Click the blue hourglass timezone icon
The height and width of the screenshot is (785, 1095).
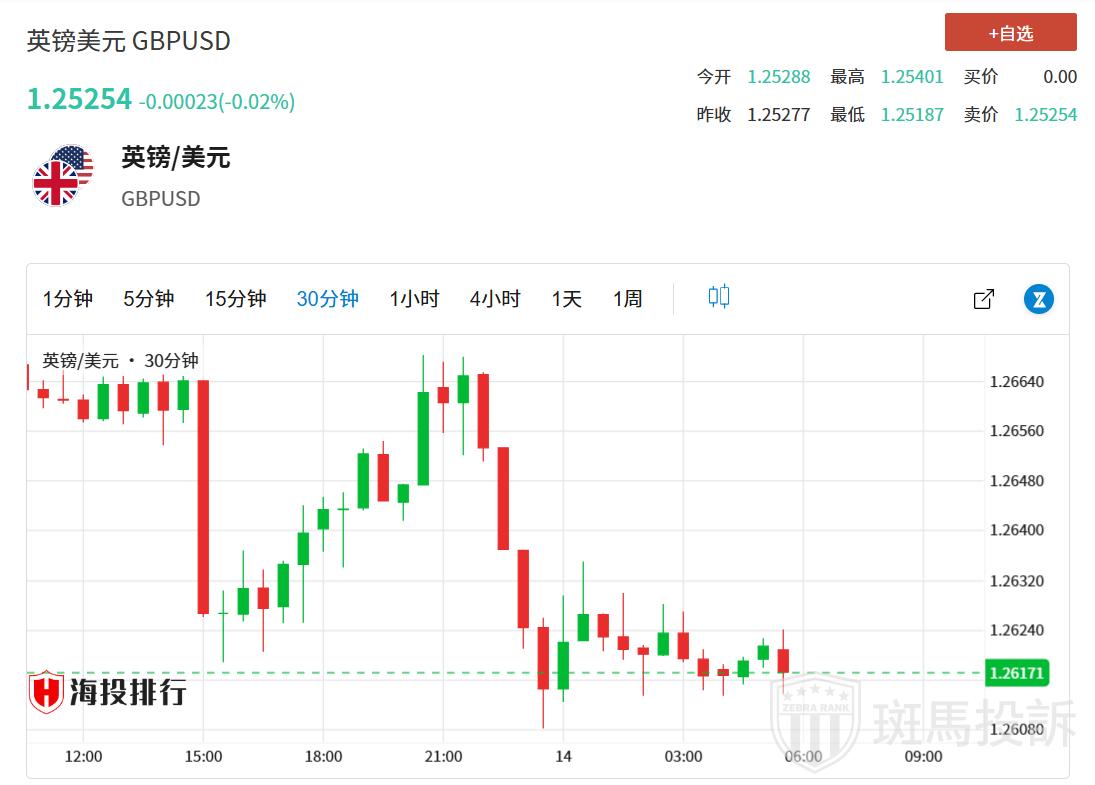[x=1038, y=299]
